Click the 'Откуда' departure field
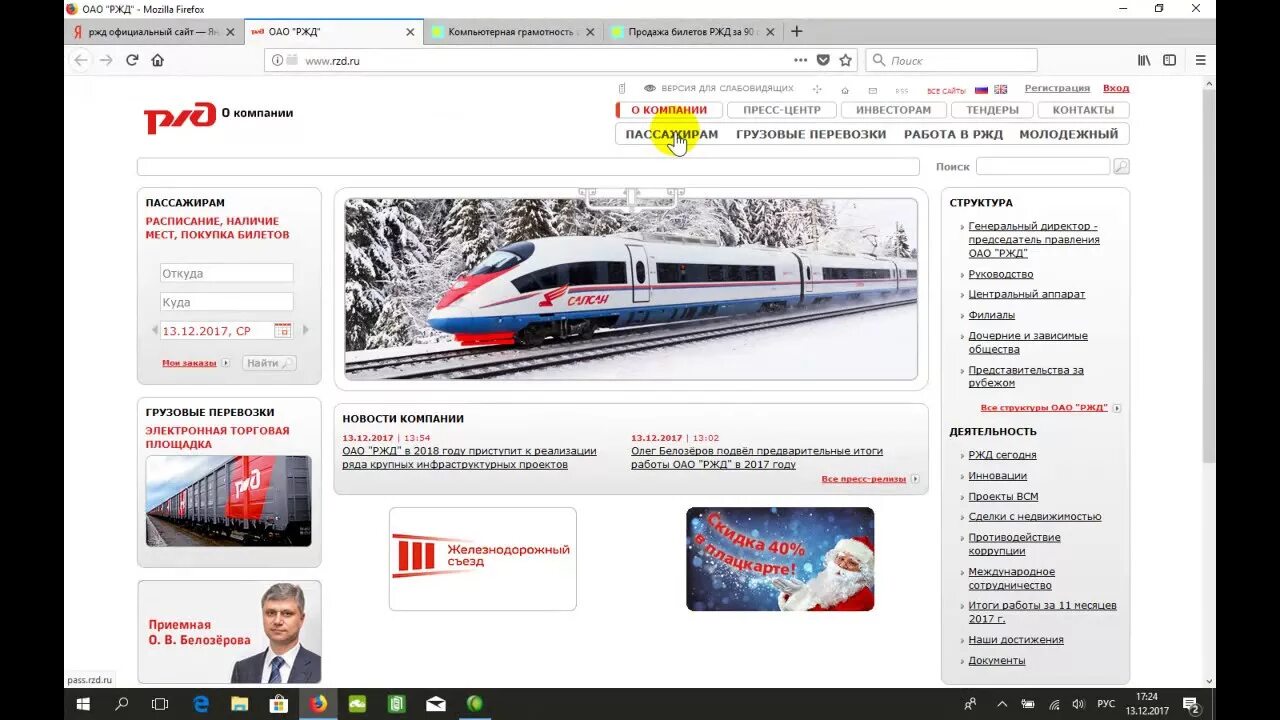1280x720 pixels. click(227, 273)
